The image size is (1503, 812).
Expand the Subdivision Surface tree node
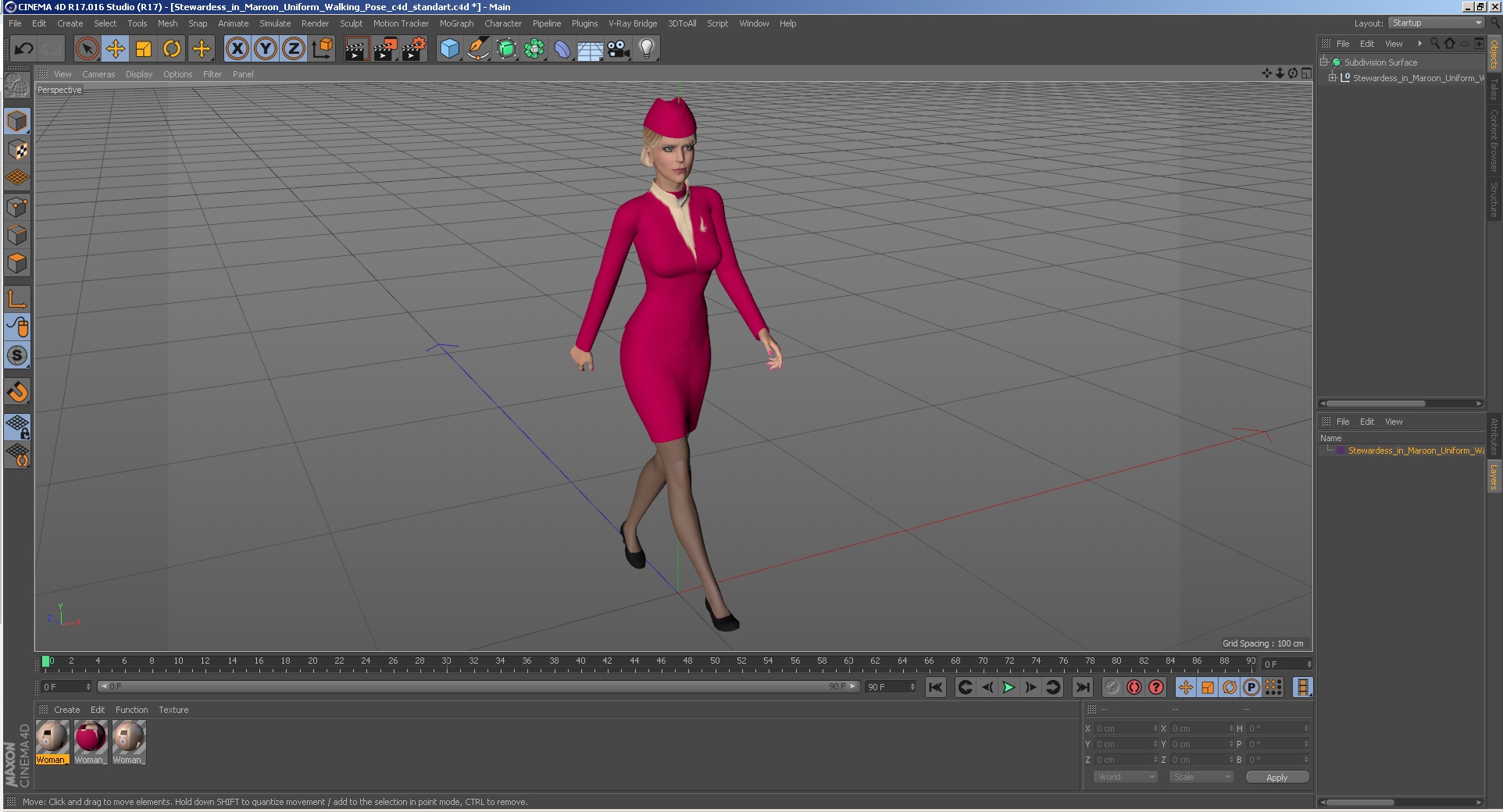coord(1324,62)
